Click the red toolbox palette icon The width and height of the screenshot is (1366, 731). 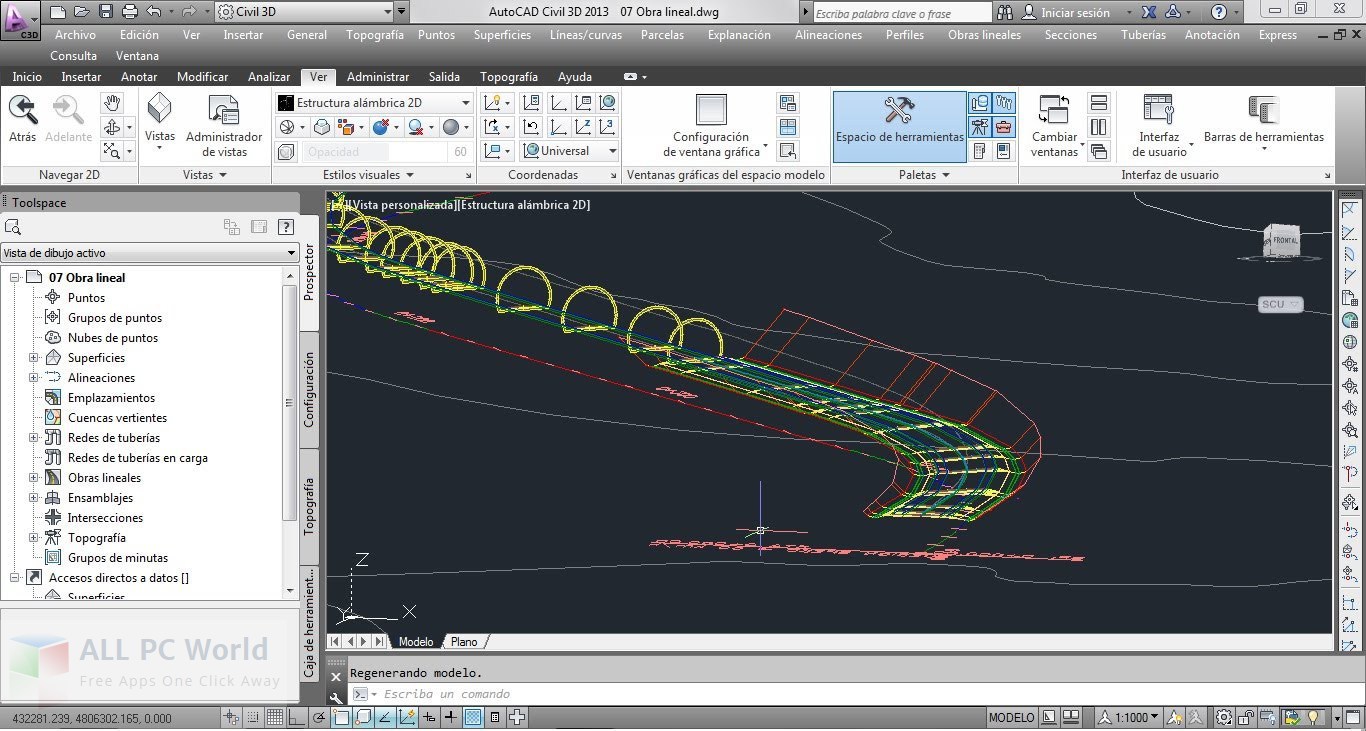pyautogui.click(x=1004, y=127)
